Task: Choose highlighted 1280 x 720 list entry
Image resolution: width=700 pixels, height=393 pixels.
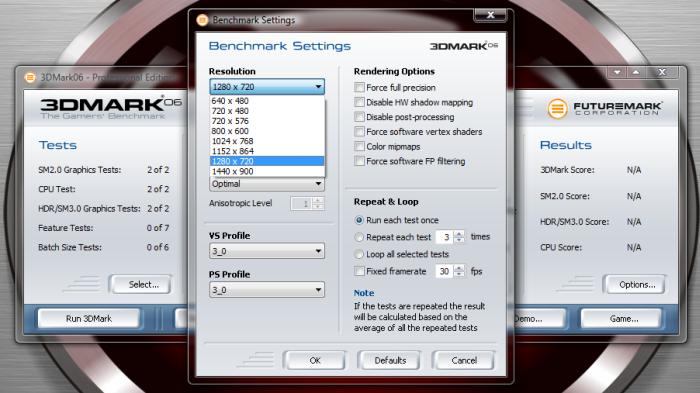Action: [267, 161]
